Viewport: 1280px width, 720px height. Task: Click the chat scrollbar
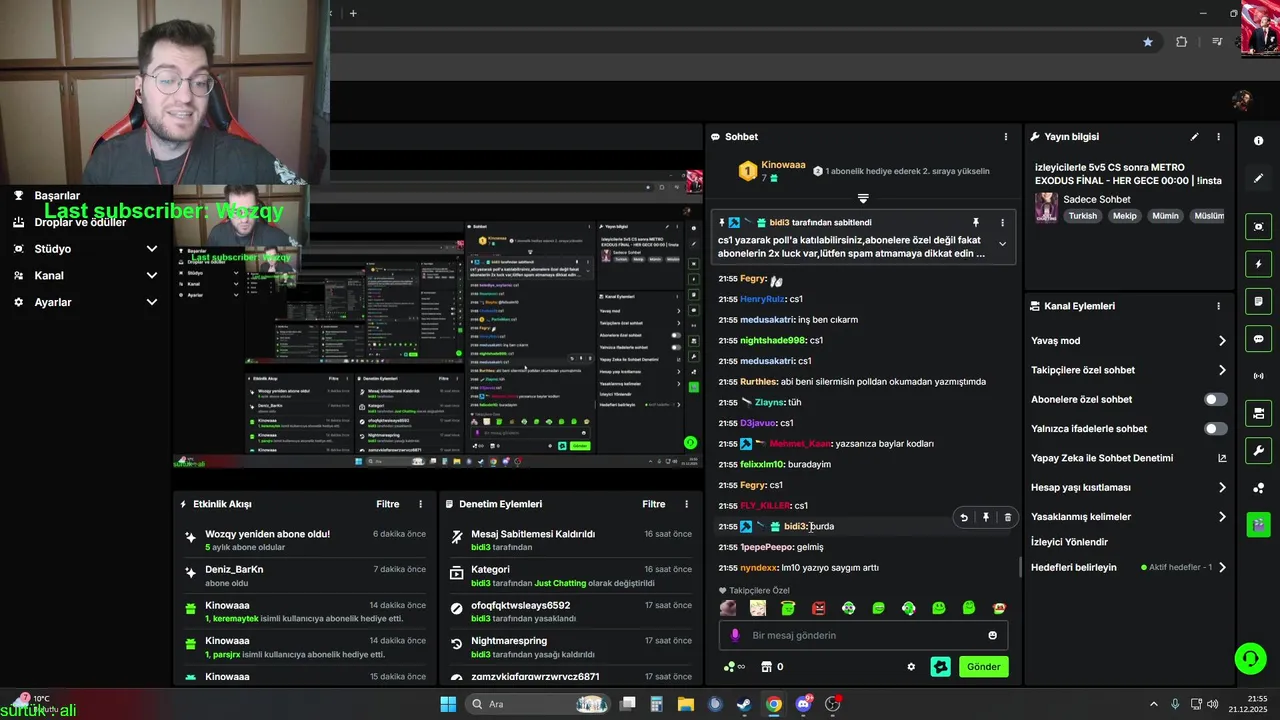(1020, 567)
